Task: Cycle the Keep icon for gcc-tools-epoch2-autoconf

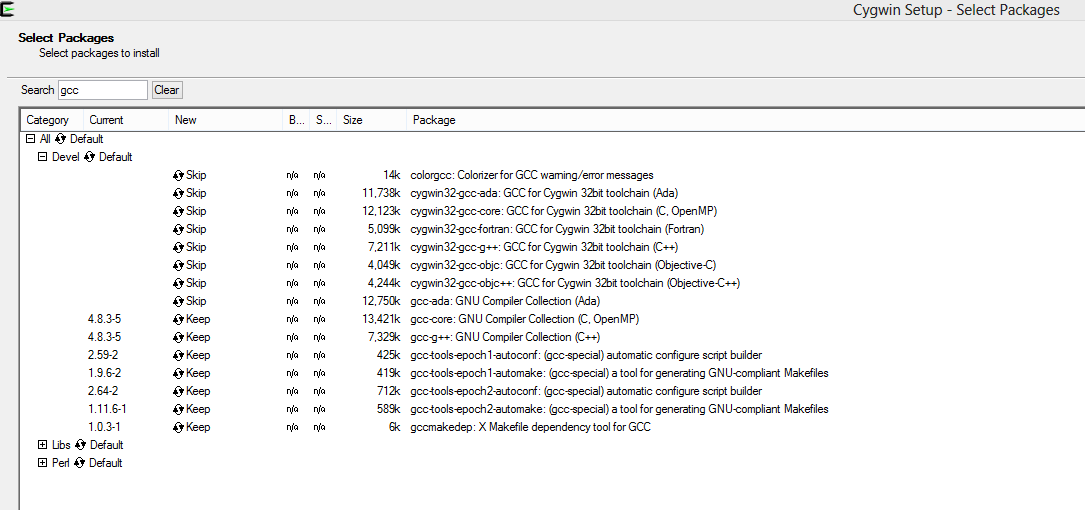Action: [x=179, y=391]
